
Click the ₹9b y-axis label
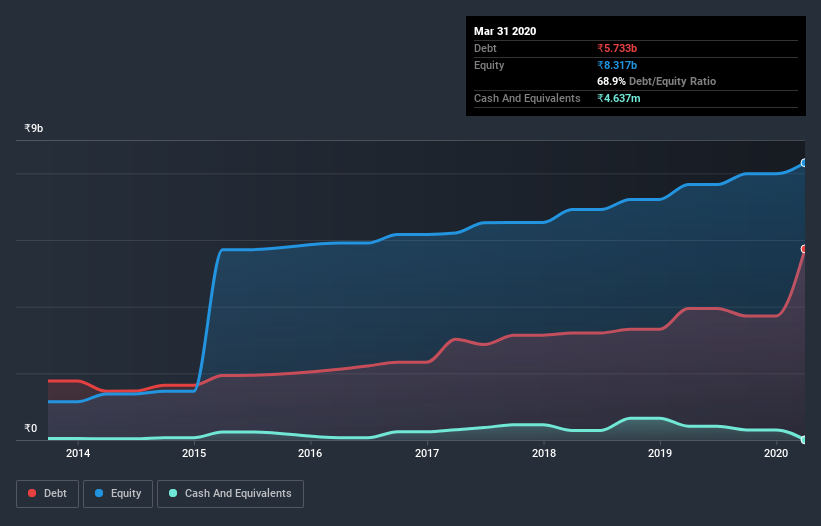point(34,128)
